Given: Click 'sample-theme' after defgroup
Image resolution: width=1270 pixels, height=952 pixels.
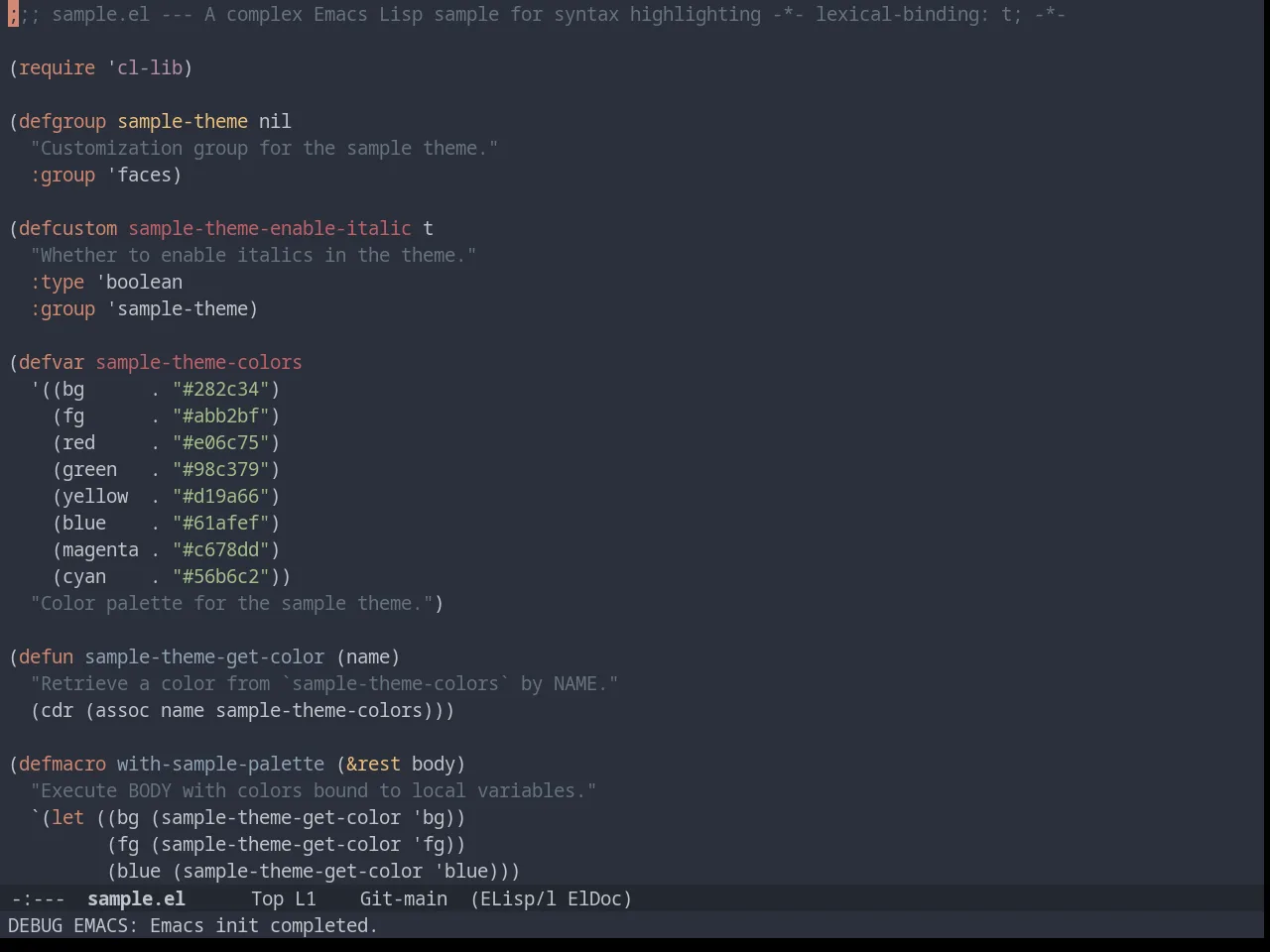Looking at the screenshot, I should 183,121.
